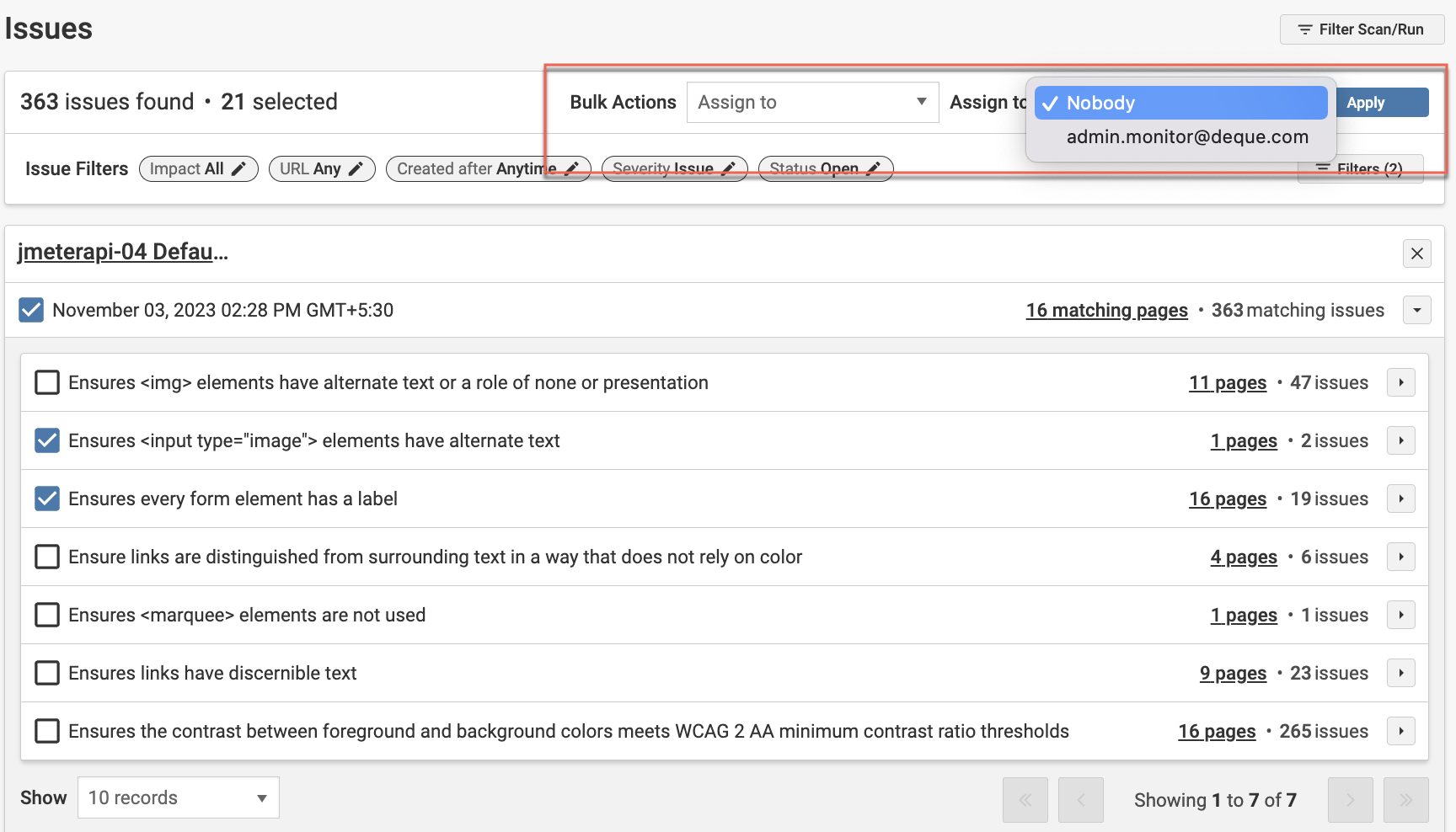1456x832 pixels.
Task: Select admin.monitor@deque.com as assignee
Action: 1186,137
